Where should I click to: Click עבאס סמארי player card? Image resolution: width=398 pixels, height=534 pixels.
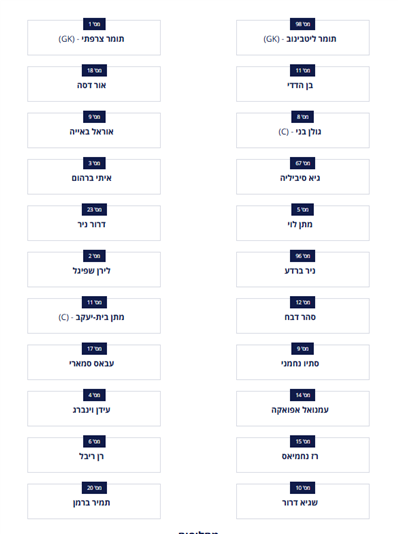pyautogui.click(x=94, y=362)
